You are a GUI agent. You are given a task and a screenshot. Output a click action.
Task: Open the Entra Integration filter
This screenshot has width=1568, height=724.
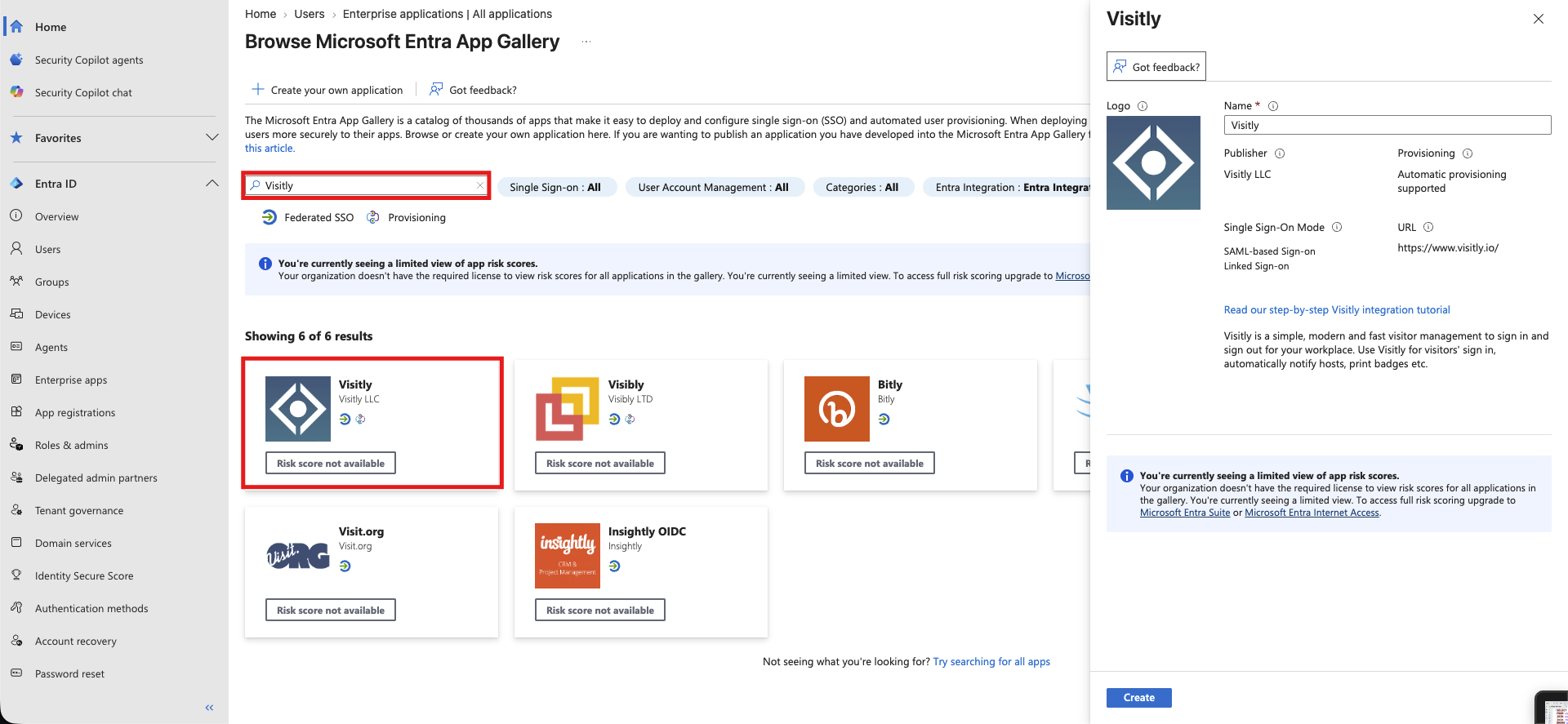[x=1009, y=187]
